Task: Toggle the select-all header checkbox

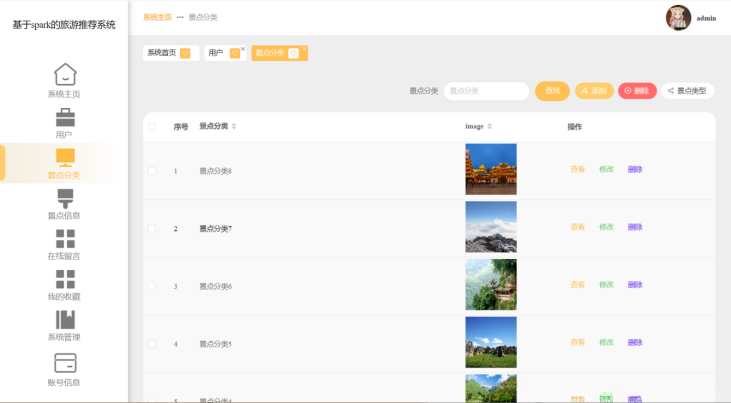Action: click(x=152, y=127)
